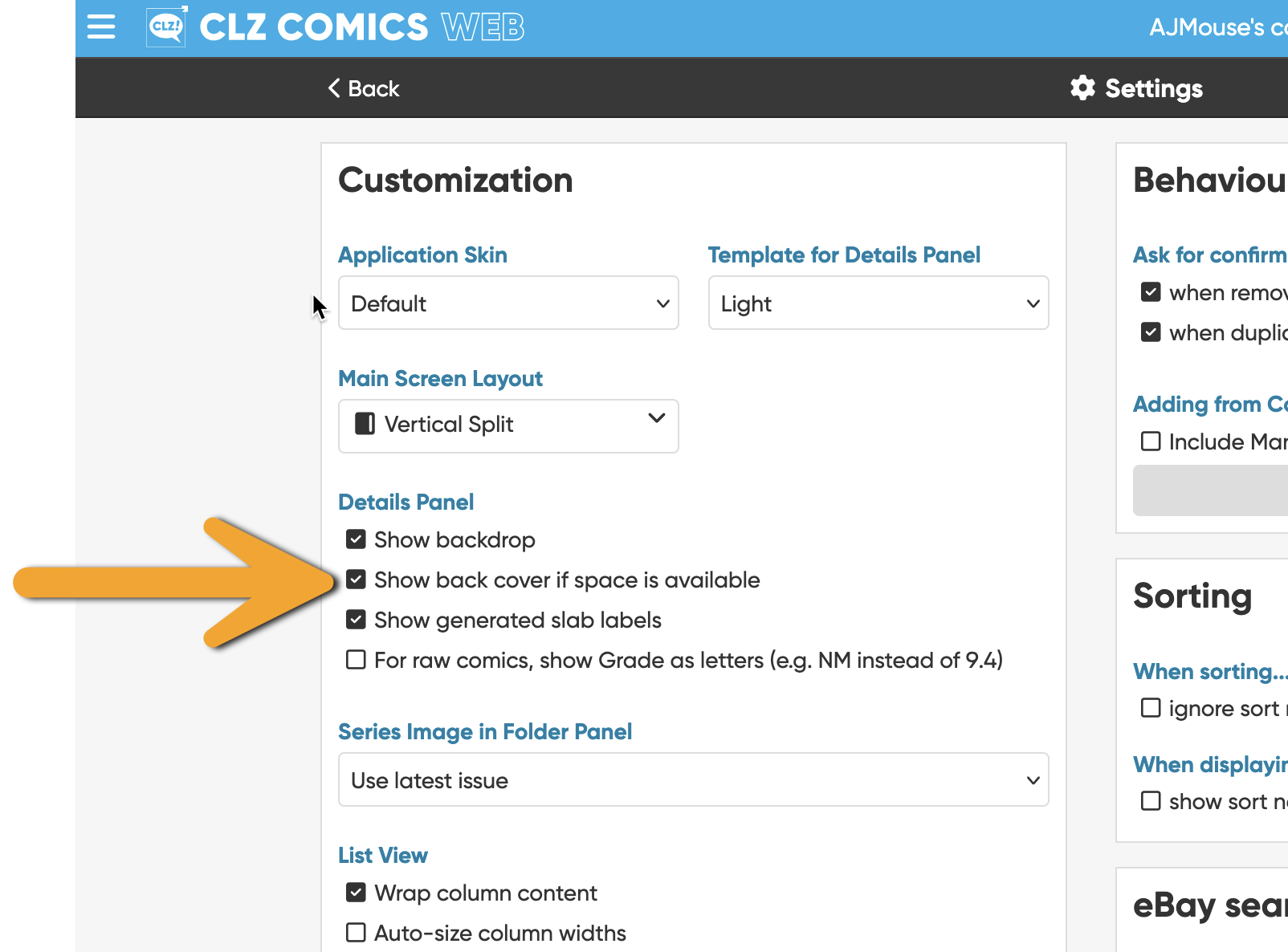This screenshot has width=1288, height=952.
Task: Toggle Show back cover if space available
Action: coord(356,580)
